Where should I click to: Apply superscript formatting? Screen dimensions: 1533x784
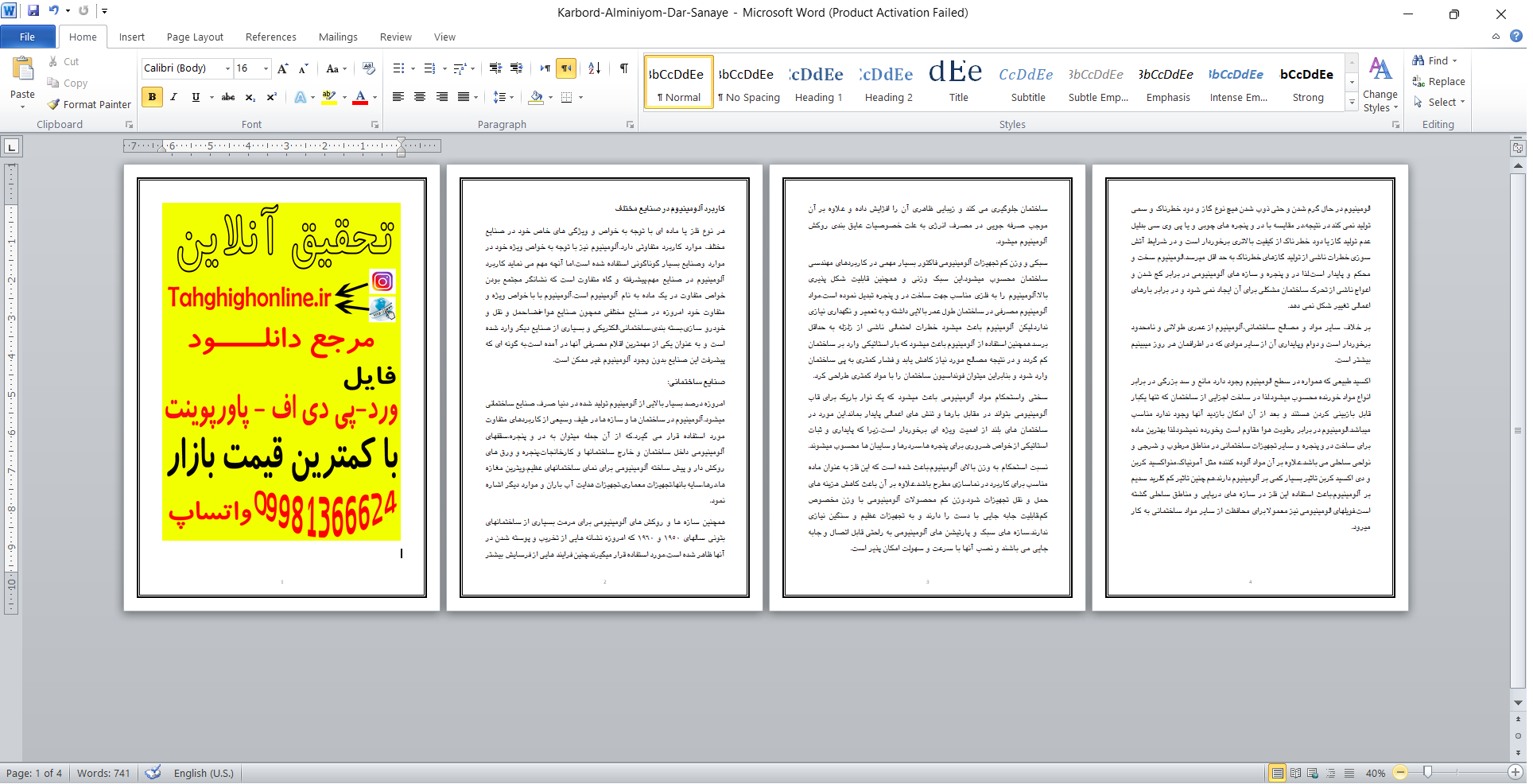(271, 97)
